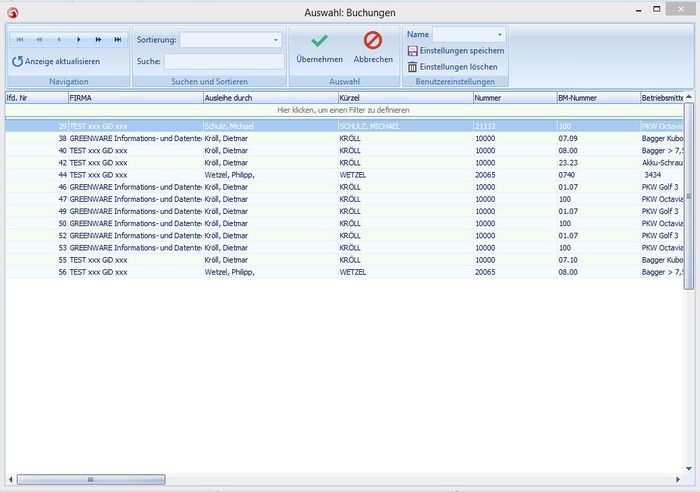Sort by Ausleihe durch column header
Image resolution: width=700 pixels, height=492 pixels.
(271, 98)
